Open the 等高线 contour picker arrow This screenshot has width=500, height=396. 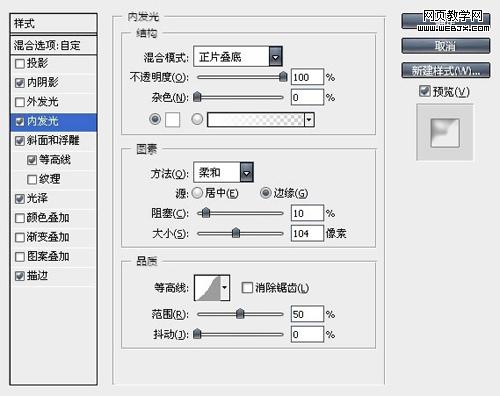(x=225, y=287)
